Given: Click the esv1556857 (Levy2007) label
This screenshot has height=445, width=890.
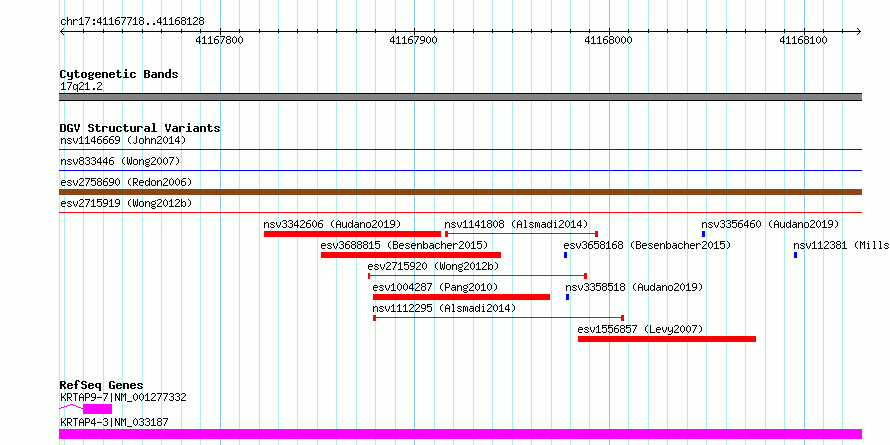Looking at the screenshot, I should [640, 329].
